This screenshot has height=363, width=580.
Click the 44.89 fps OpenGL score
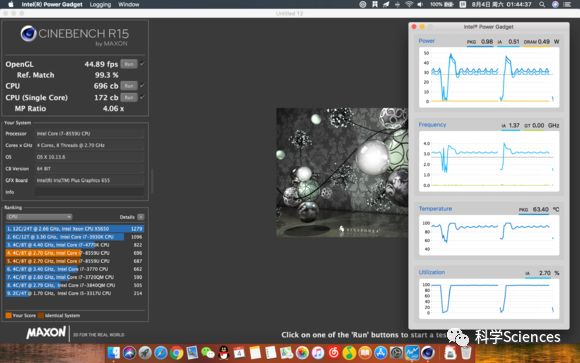point(101,64)
